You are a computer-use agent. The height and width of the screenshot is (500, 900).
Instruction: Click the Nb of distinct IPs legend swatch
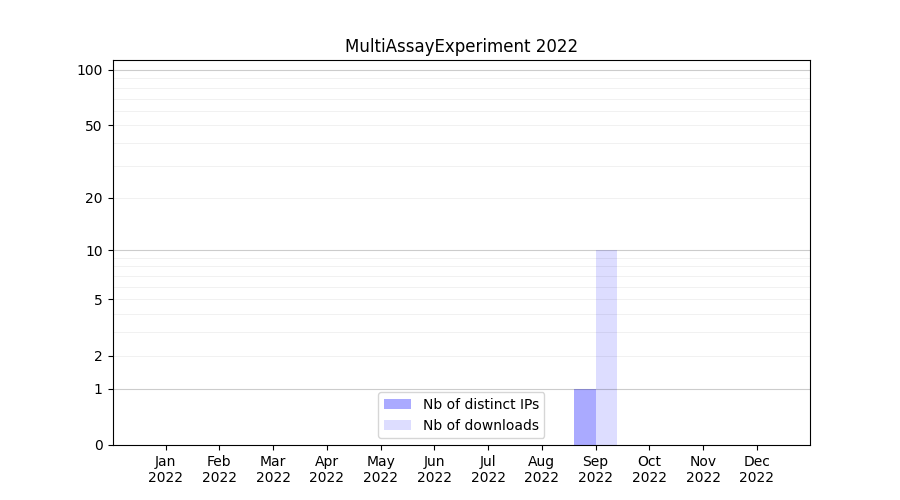(x=397, y=404)
